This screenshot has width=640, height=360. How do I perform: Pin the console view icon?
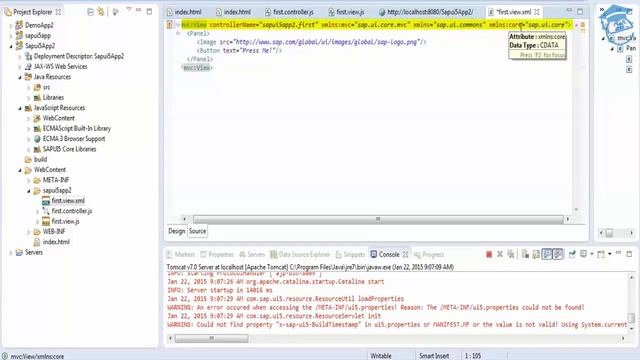572,254
